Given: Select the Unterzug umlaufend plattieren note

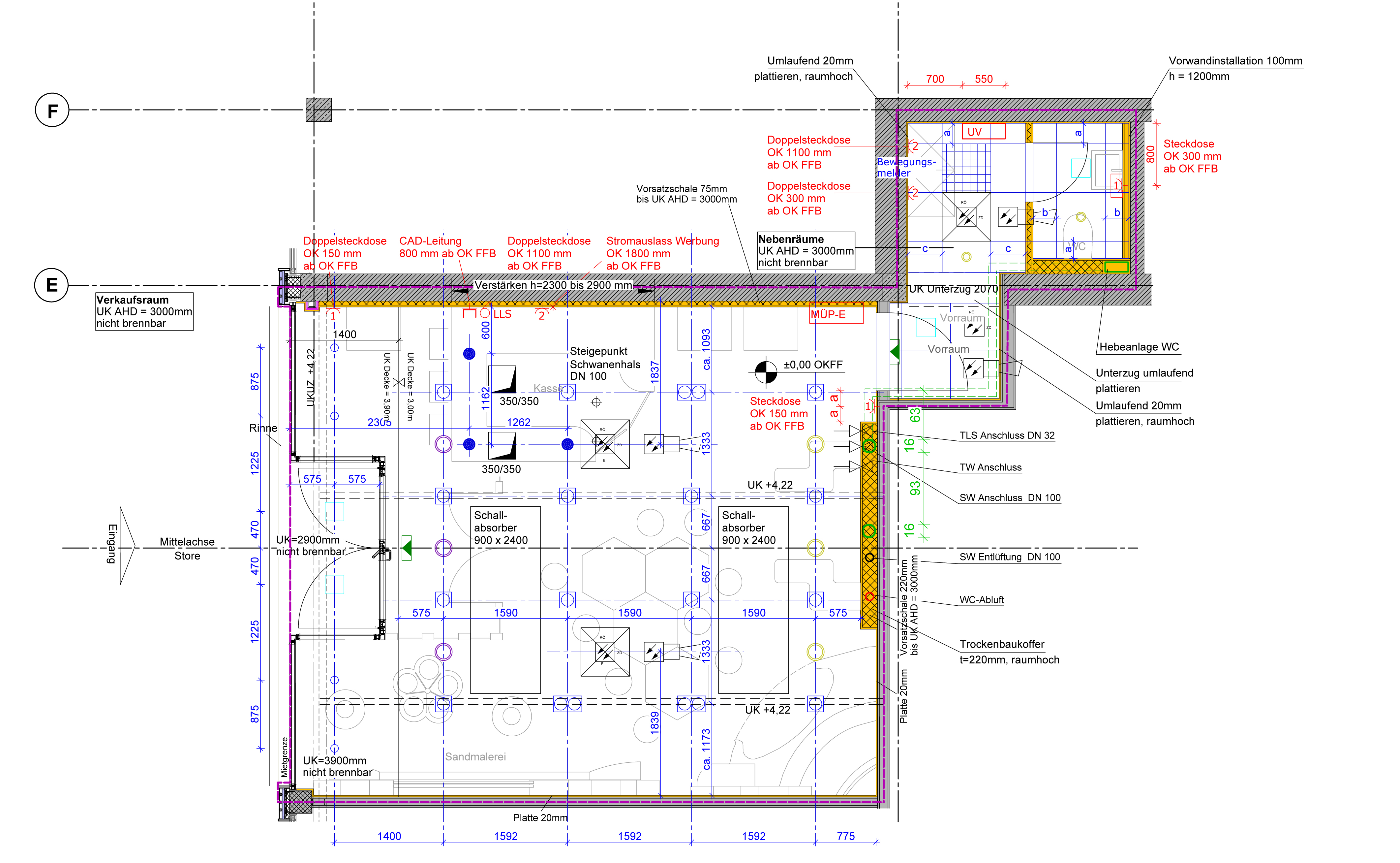Looking at the screenshot, I should pyautogui.click(x=1144, y=381).
